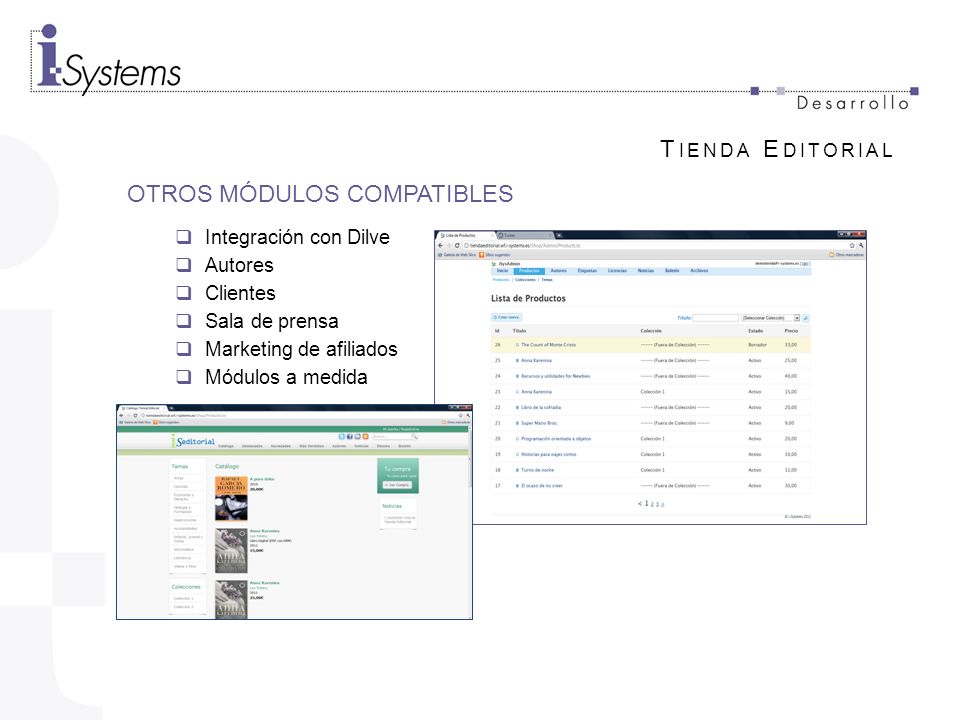Click the iSeditorial logo
This screenshot has height=720, width=960.
tap(193, 441)
